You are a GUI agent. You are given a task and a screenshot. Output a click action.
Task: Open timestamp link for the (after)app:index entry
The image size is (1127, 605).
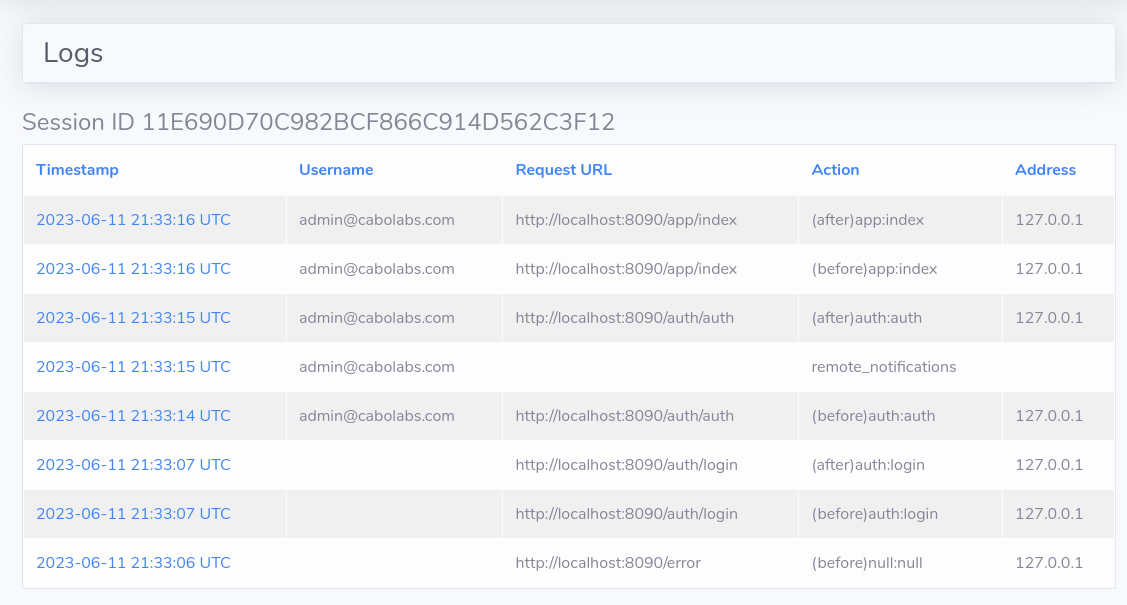pyautogui.click(x=133, y=220)
